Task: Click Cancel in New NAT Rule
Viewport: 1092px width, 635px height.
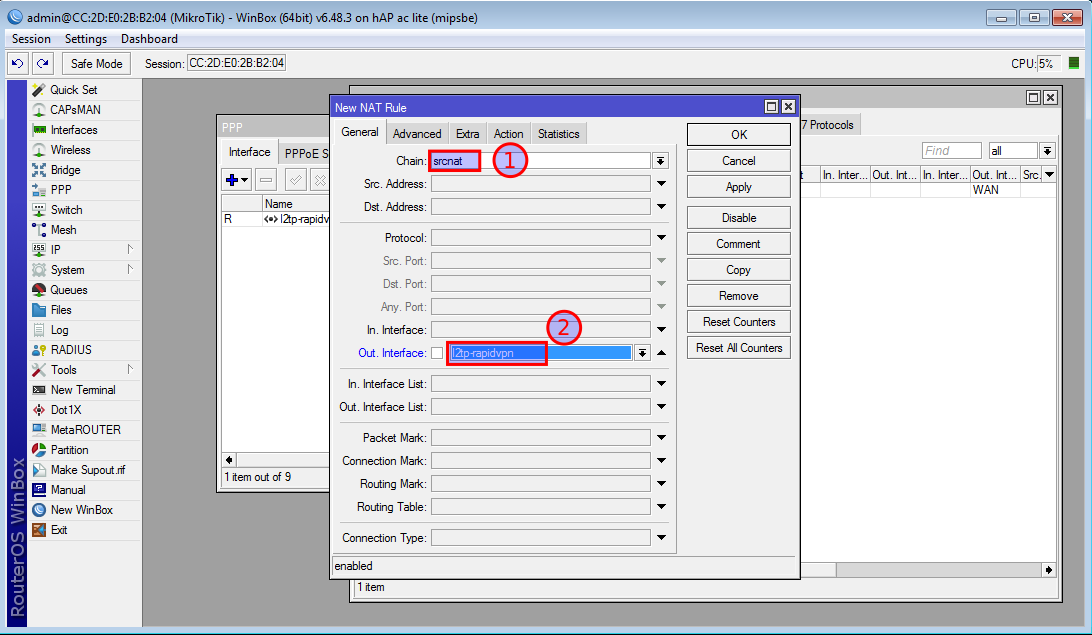Action: pyautogui.click(x=739, y=161)
